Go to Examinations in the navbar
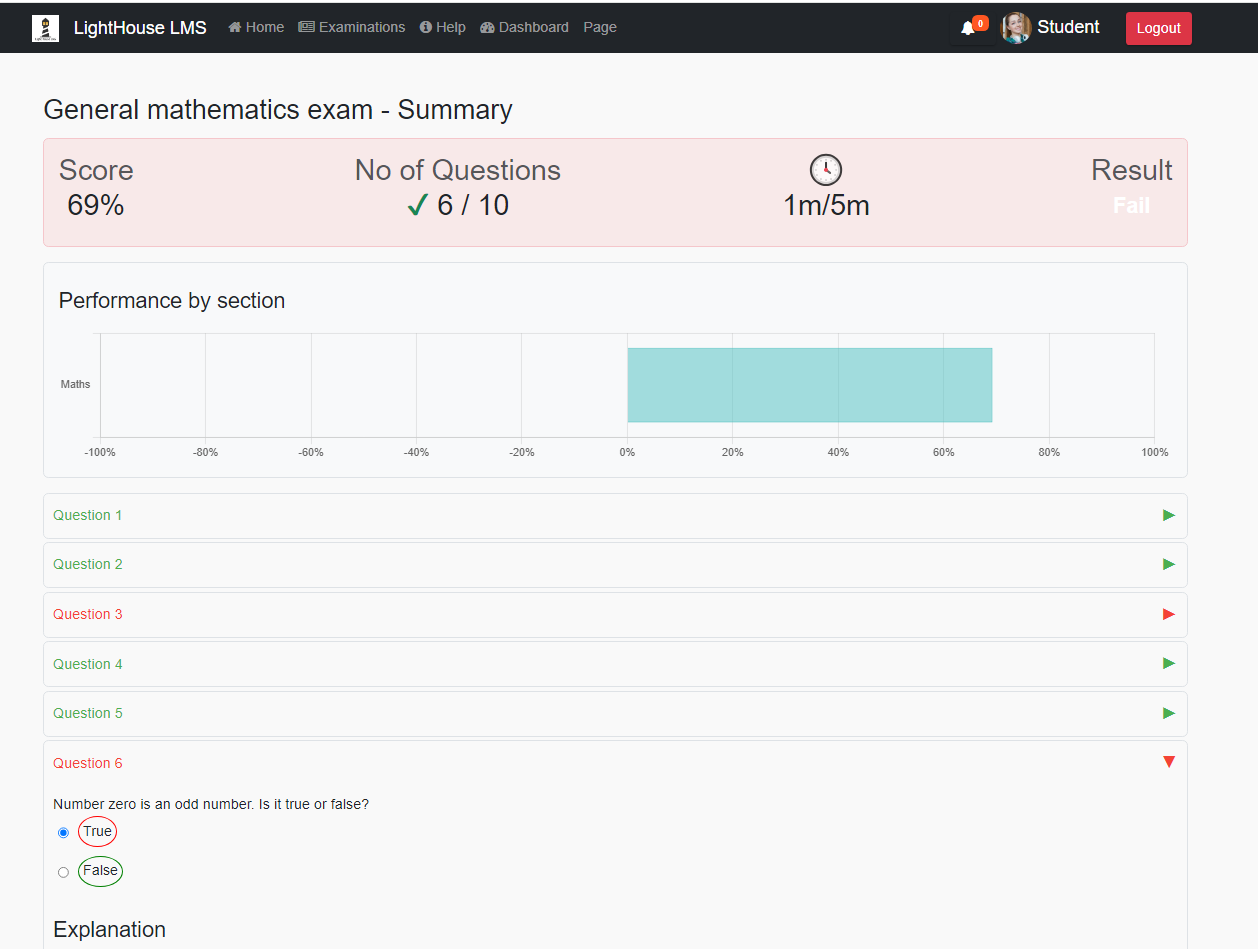The image size is (1258, 949). pyautogui.click(x=352, y=27)
